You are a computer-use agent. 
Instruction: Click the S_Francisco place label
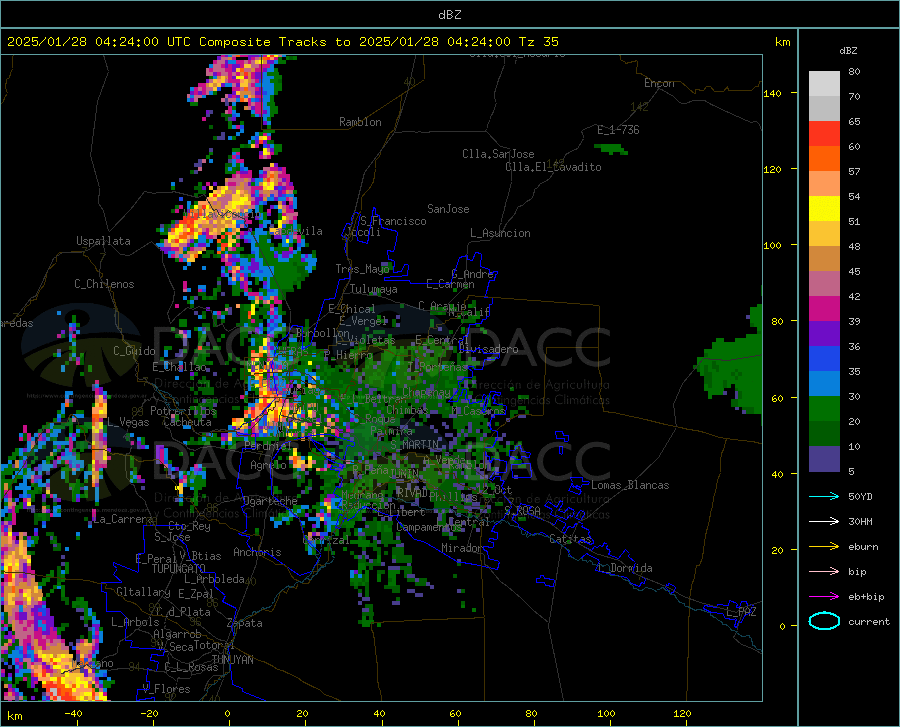click(x=393, y=221)
